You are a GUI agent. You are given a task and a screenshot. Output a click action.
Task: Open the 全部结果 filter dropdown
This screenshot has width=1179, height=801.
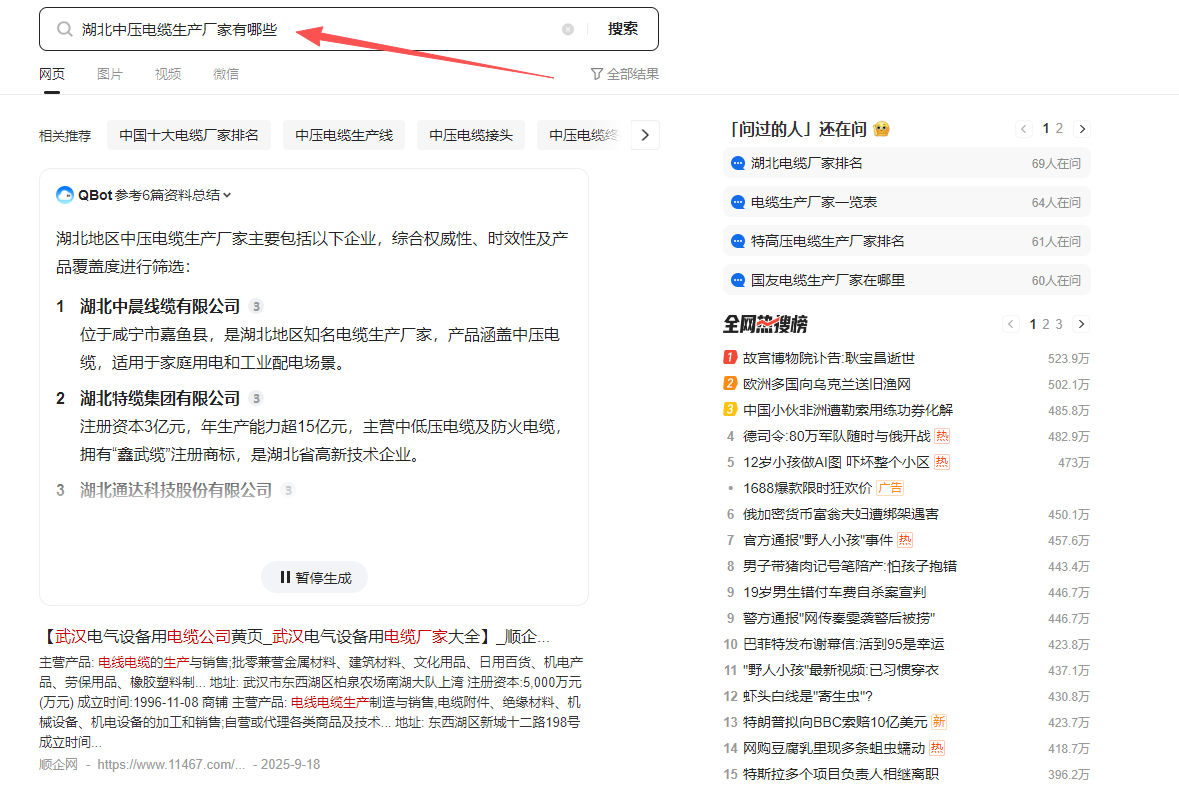[625, 74]
